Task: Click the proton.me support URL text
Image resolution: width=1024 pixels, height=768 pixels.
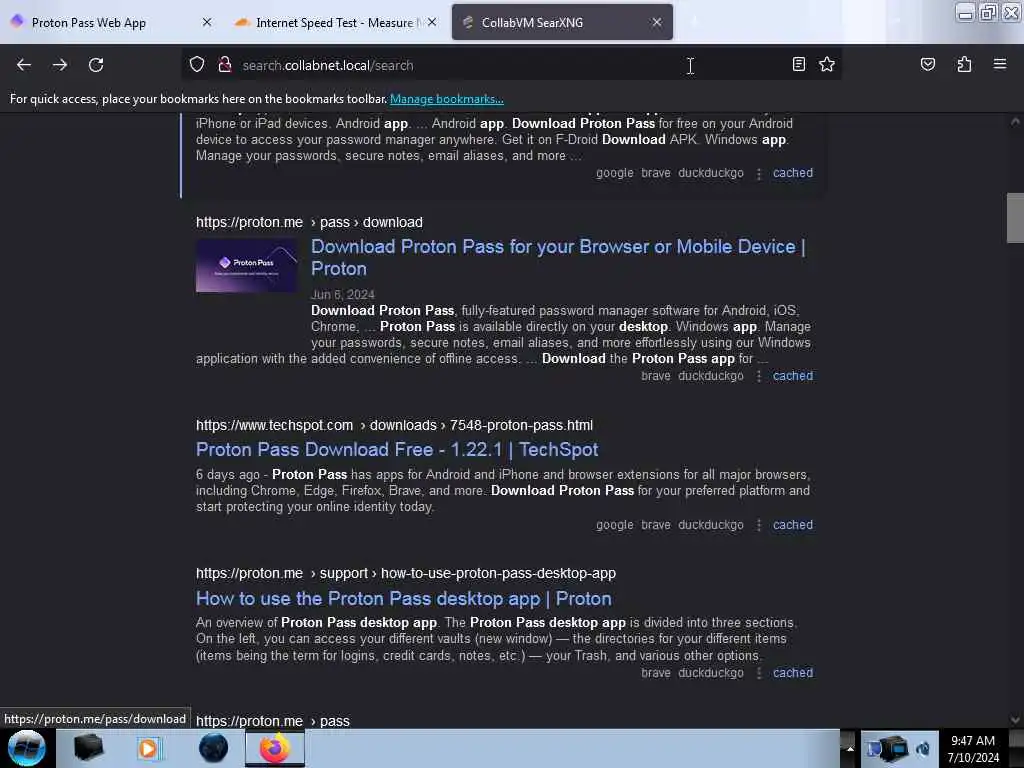Action: point(406,573)
